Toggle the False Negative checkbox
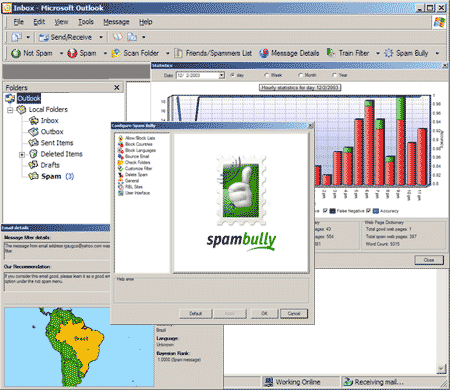Image resolution: width=450 pixels, height=390 pixels. click(325, 211)
